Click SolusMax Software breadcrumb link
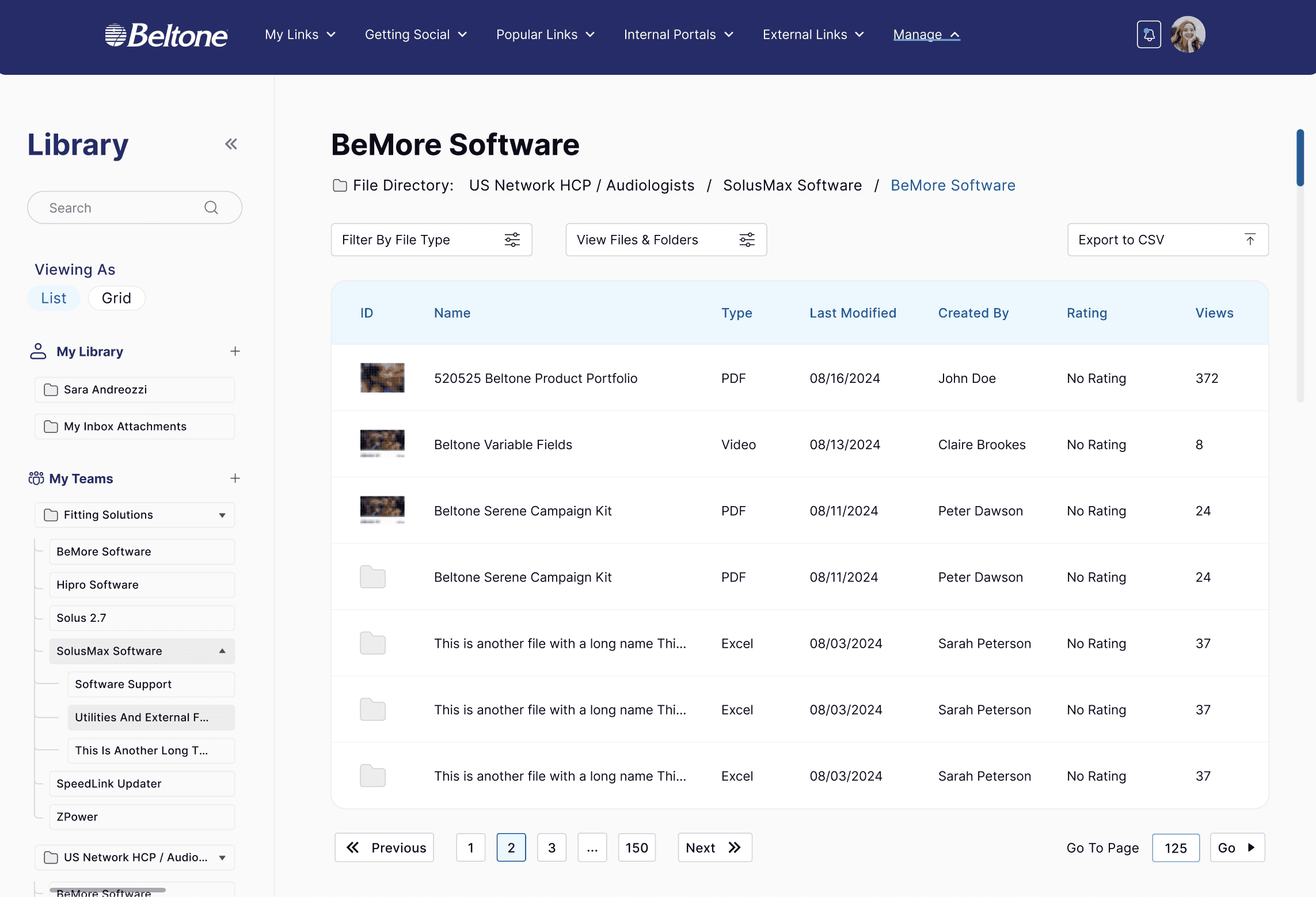Image resolution: width=1316 pixels, height=897 pixels. [x=792, y=185]
